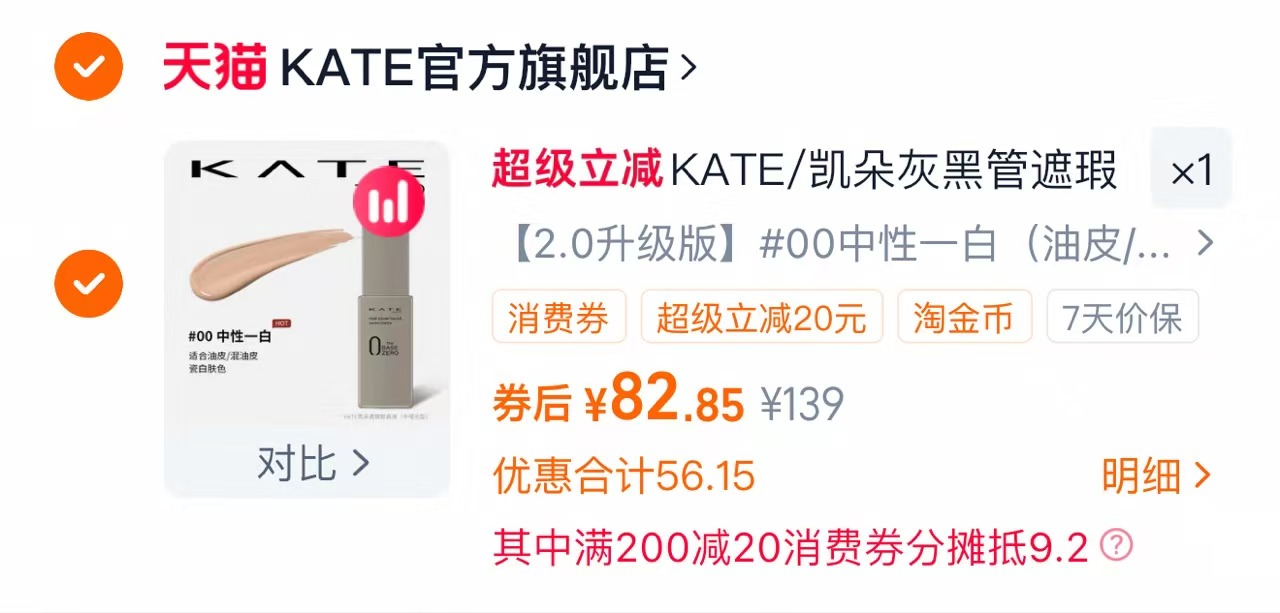Change quantity via the ×1 box
The height and width of the screenshot is (613, 1280).
(1191, 171)
